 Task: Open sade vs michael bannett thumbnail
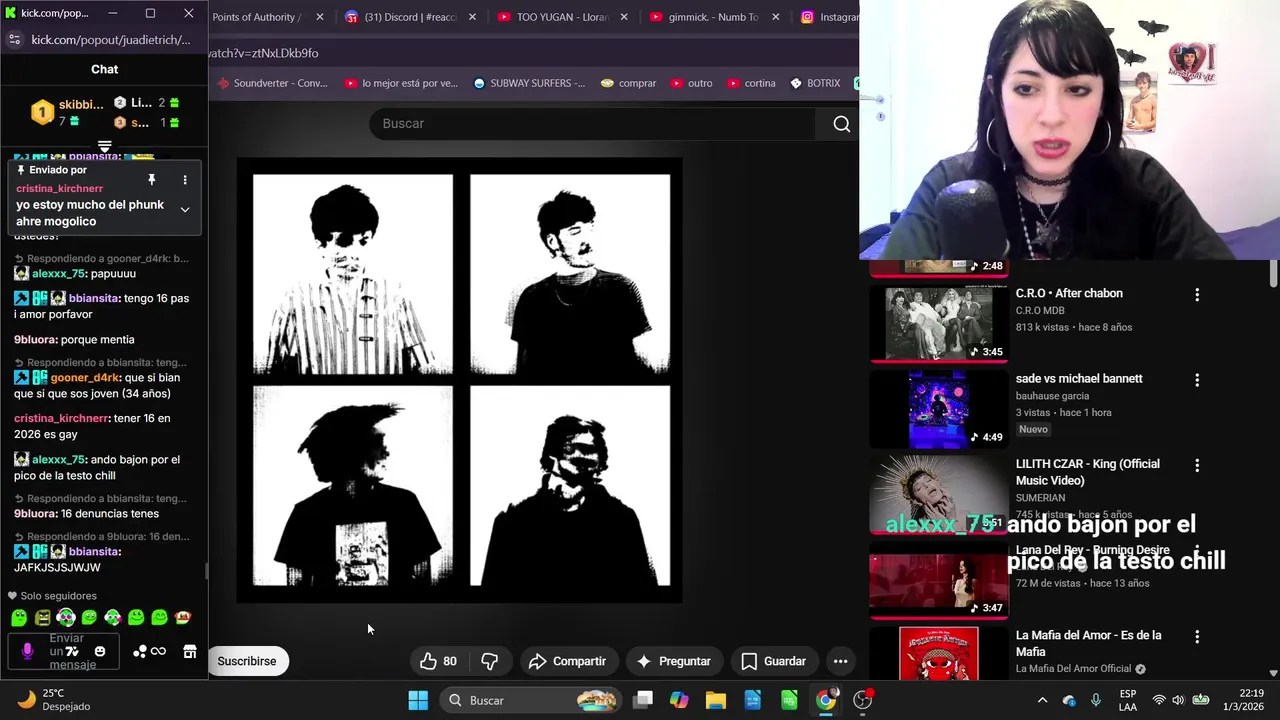[938, 408]
